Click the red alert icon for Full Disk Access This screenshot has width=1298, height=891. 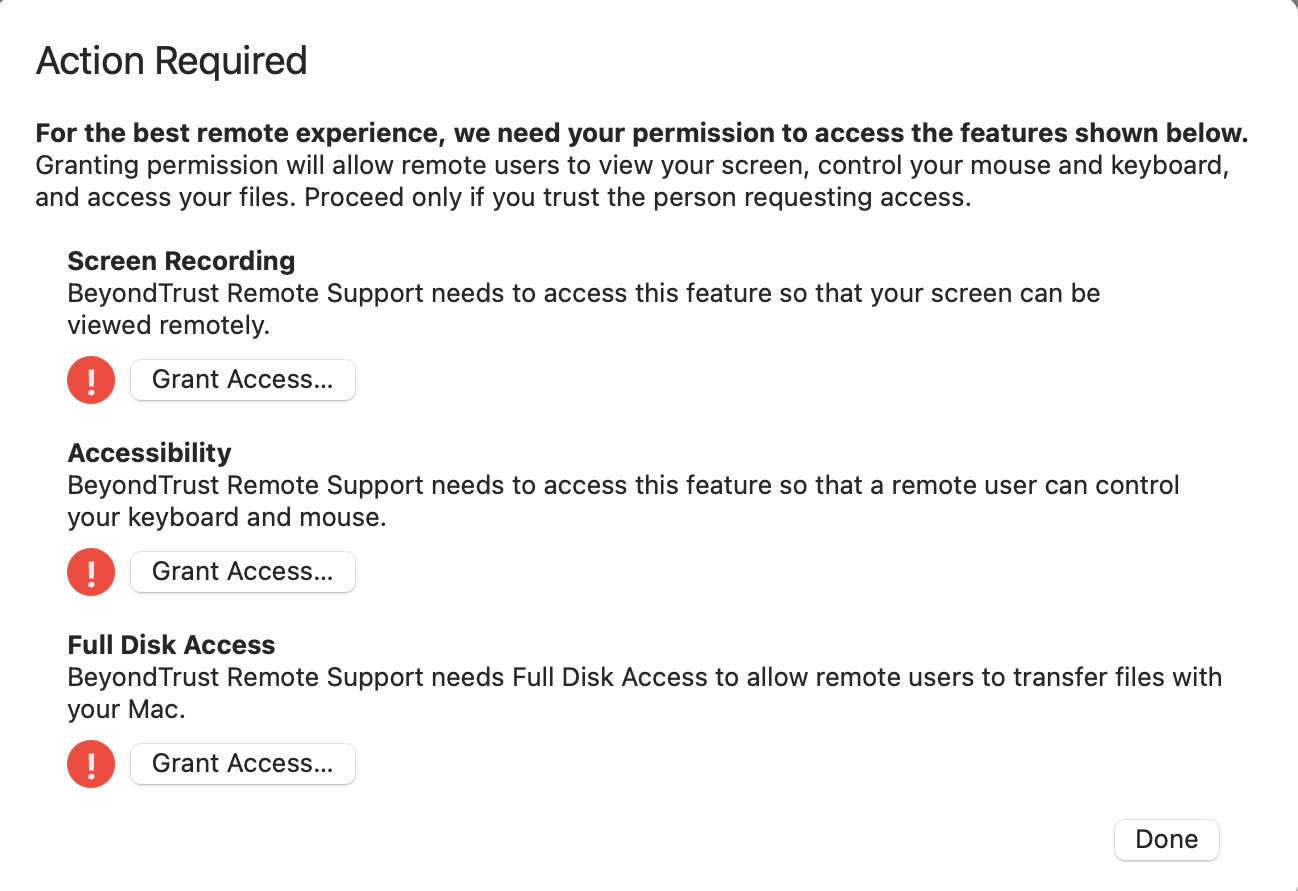(x=91, y=764)
